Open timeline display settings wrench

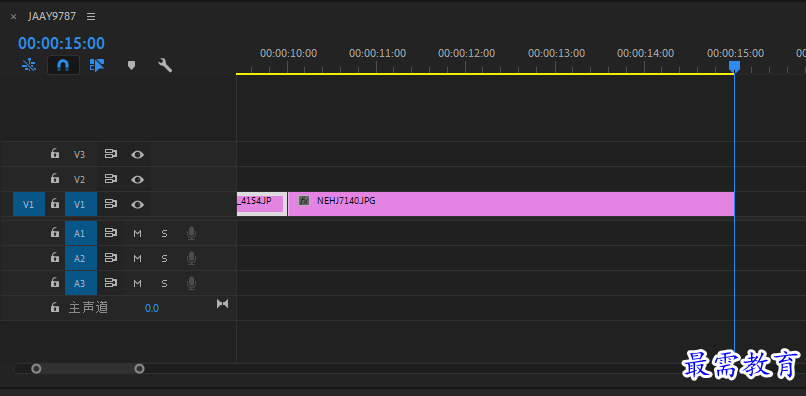[164, 65]
